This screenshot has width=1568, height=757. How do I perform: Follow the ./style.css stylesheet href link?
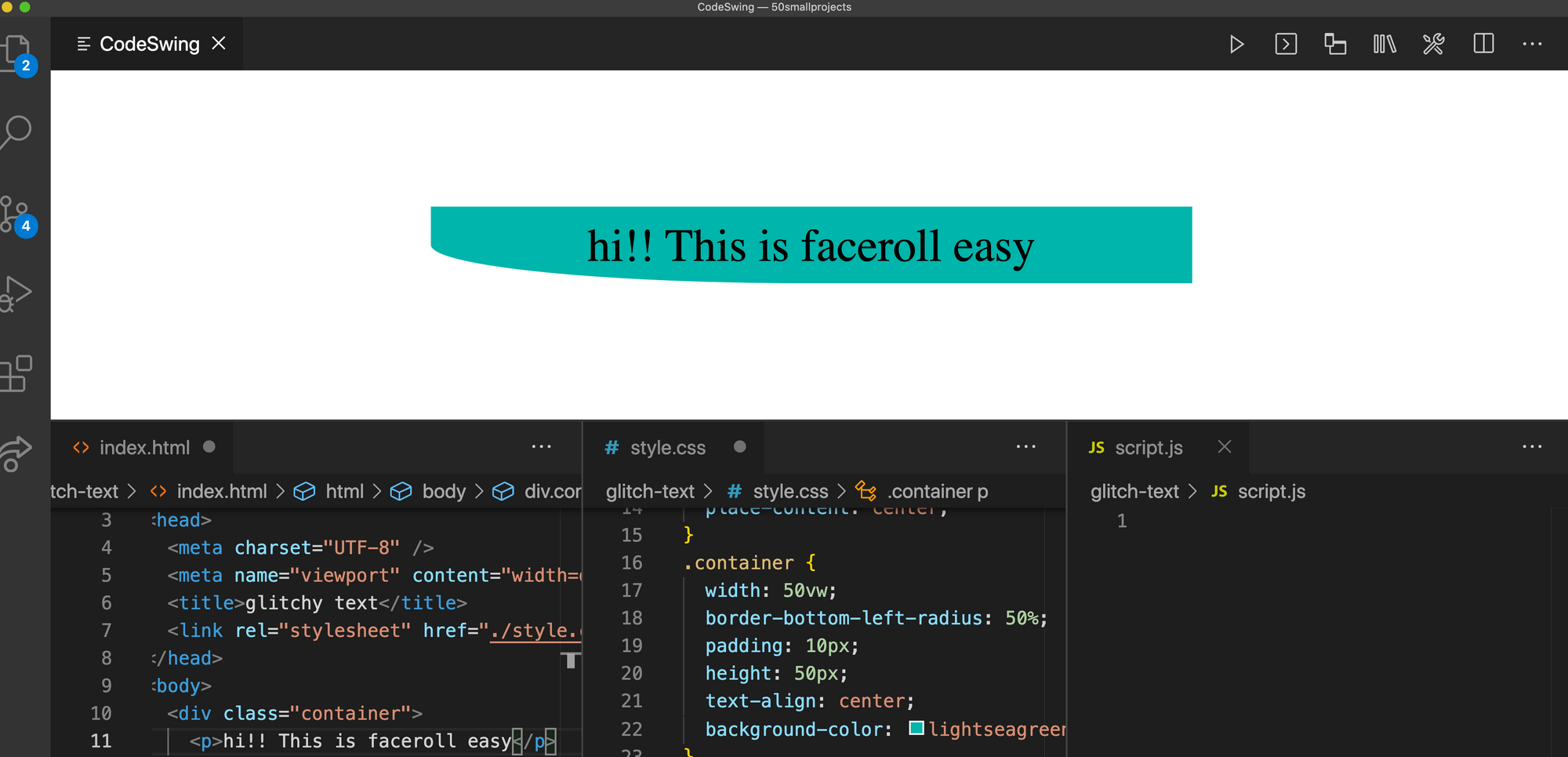[x=535, y=631]
